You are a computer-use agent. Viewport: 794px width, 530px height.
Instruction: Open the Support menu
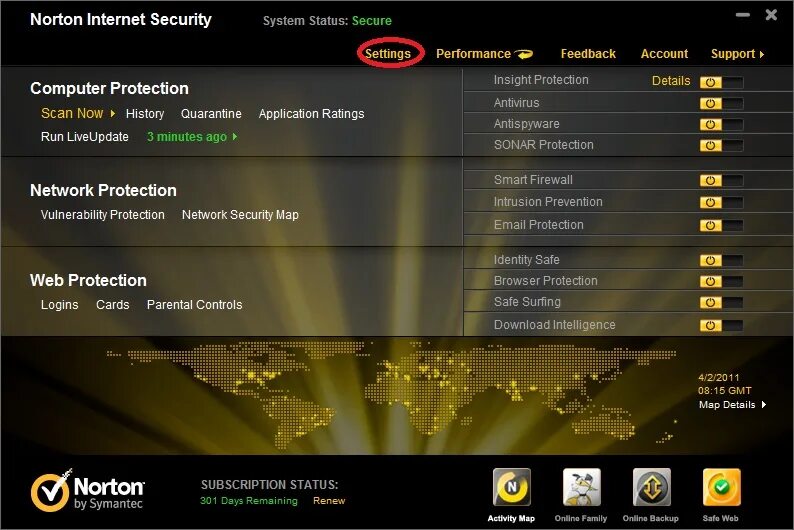pyautogui.click(x=733, y=54)
